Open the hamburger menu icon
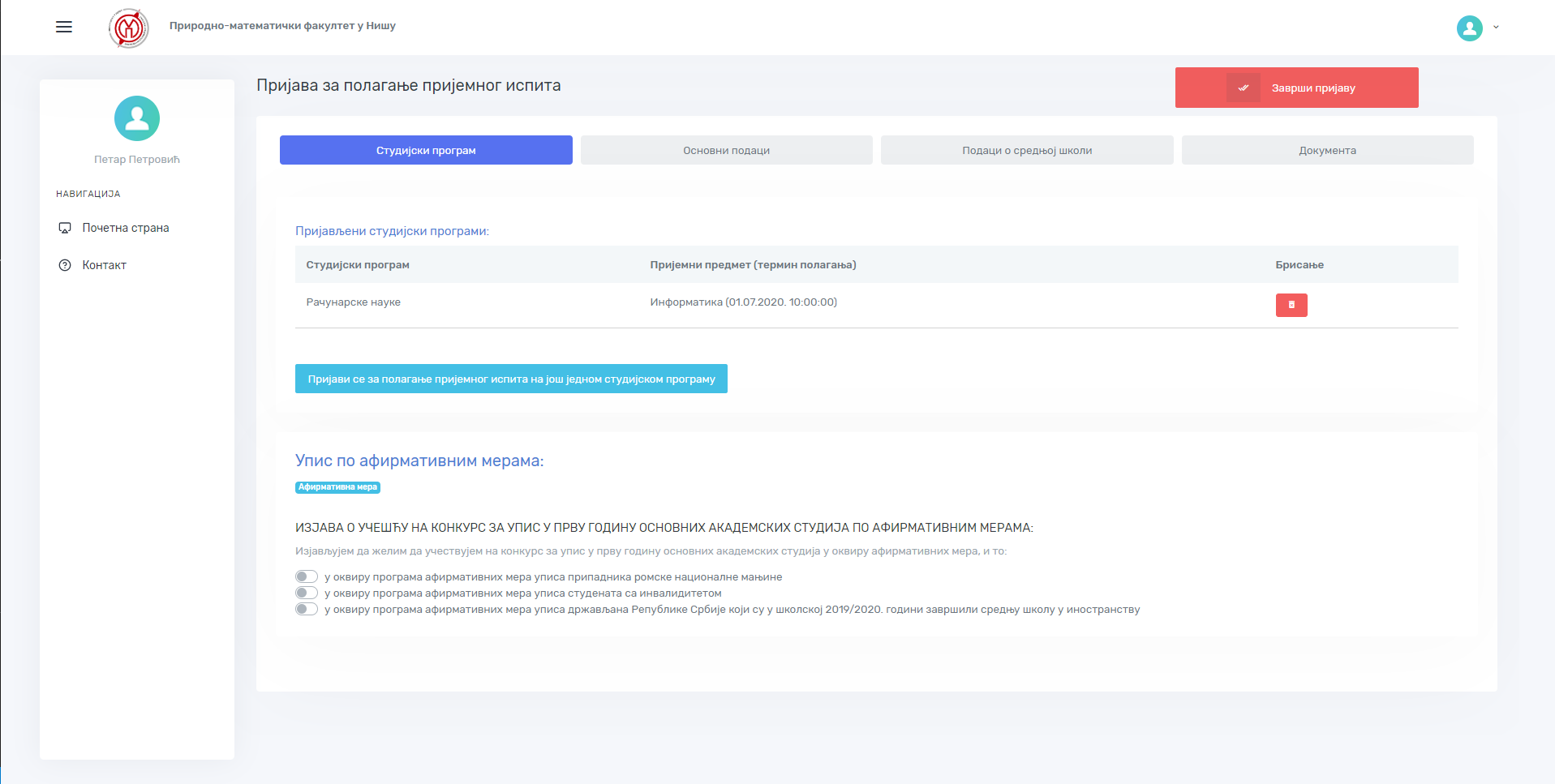Viewport: 1555px width, 784px height. tap(64, 27)
